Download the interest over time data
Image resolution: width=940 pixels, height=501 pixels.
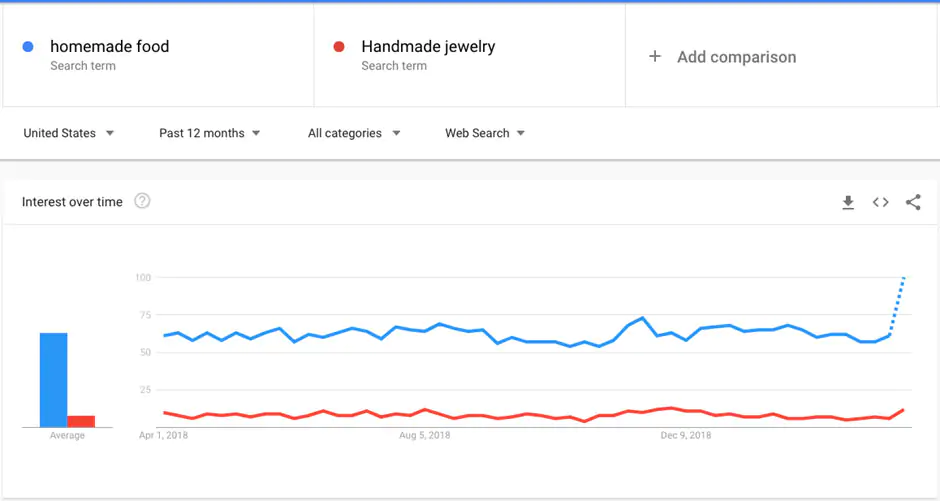[848, 203]
